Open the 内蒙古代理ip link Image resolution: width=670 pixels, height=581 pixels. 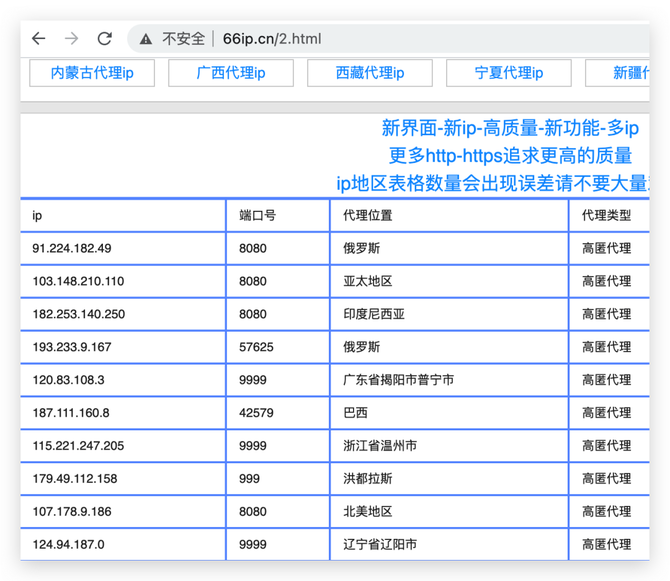(x=92, y=73)
